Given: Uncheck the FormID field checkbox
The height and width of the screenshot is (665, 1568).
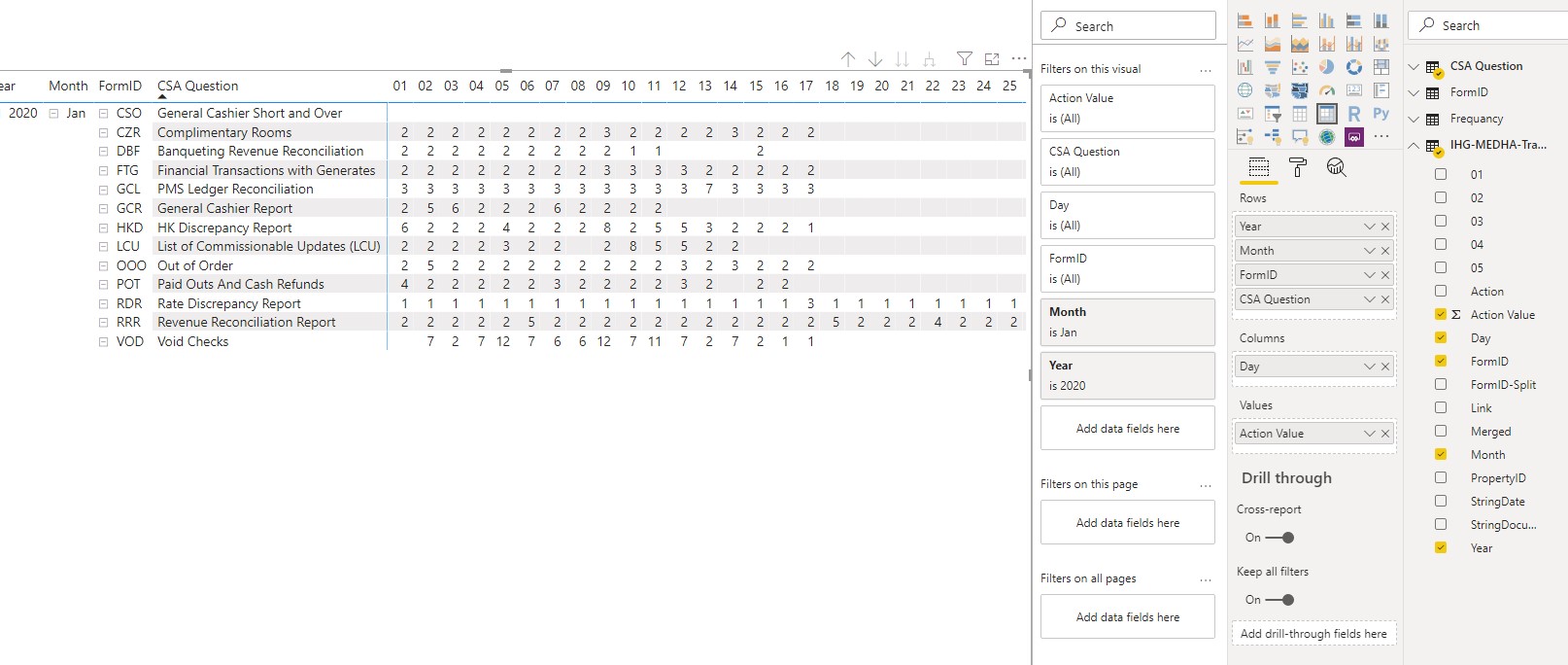Looking at the screenshot, I should 1441,361.
